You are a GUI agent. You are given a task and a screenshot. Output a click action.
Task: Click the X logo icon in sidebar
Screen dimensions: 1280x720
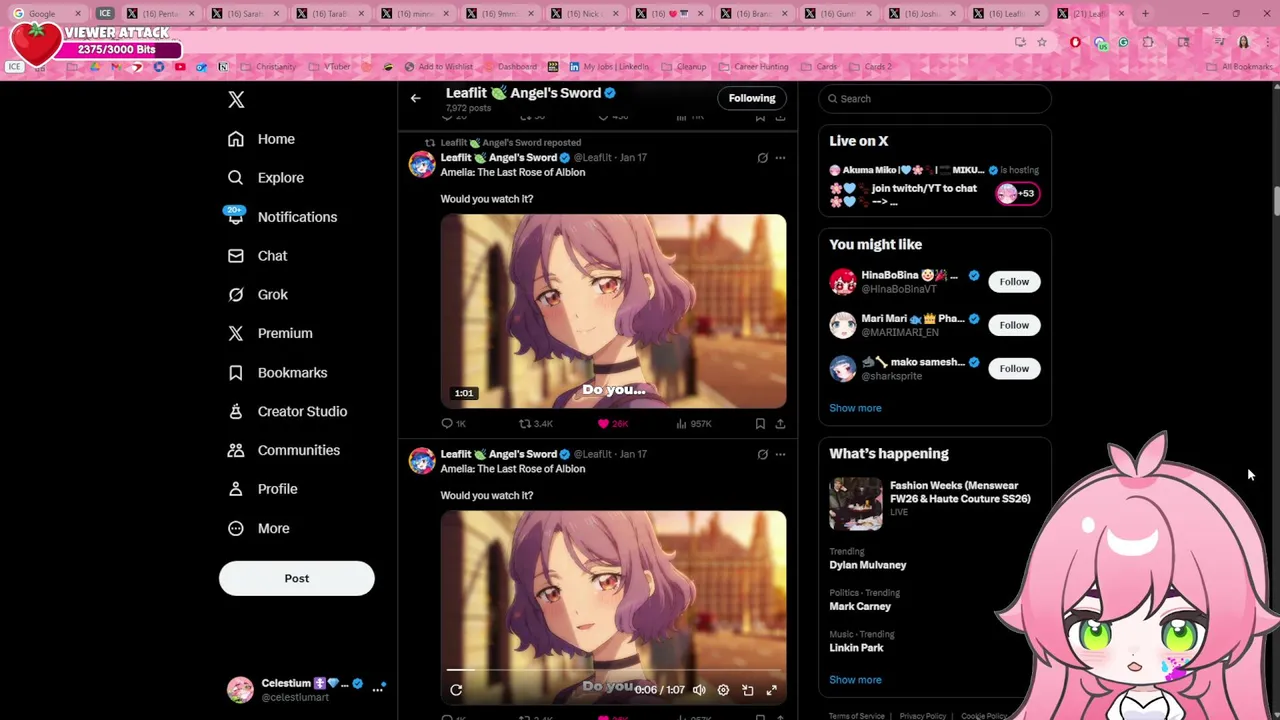click(236, 99)
